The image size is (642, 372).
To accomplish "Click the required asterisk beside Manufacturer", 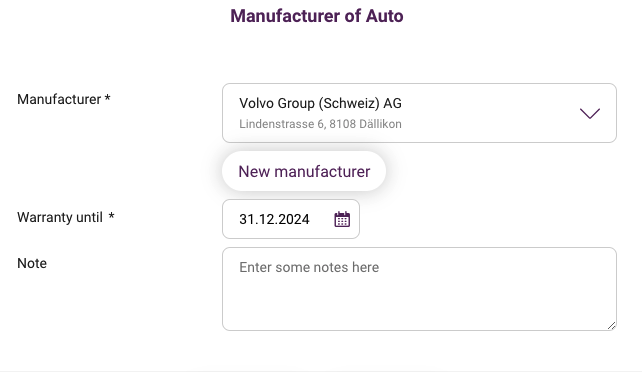I will tap(107, 98).
